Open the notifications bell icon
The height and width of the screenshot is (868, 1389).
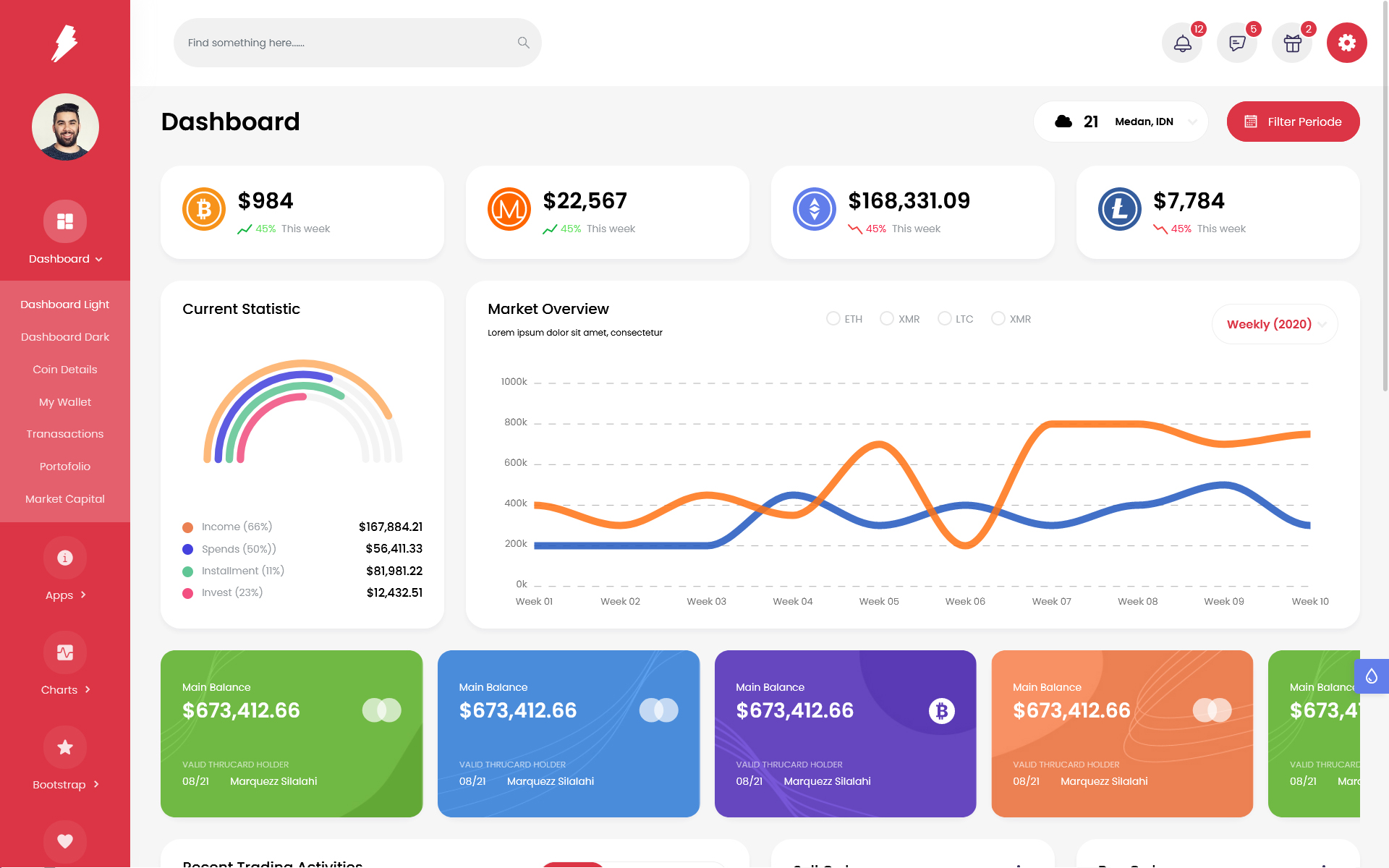point(1182,43)
